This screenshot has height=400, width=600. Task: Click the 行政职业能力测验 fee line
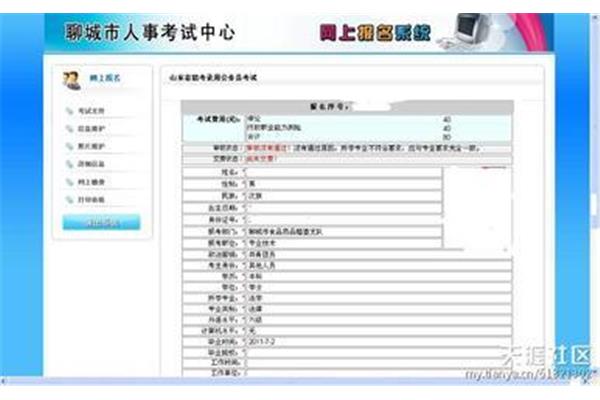274,128
